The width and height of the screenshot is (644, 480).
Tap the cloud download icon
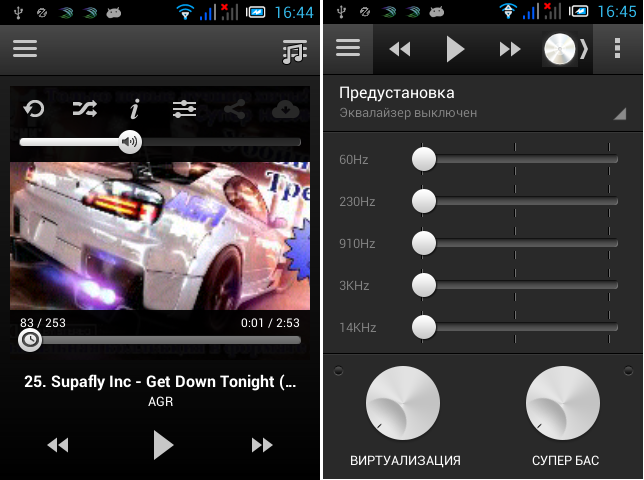pos(285,110)
